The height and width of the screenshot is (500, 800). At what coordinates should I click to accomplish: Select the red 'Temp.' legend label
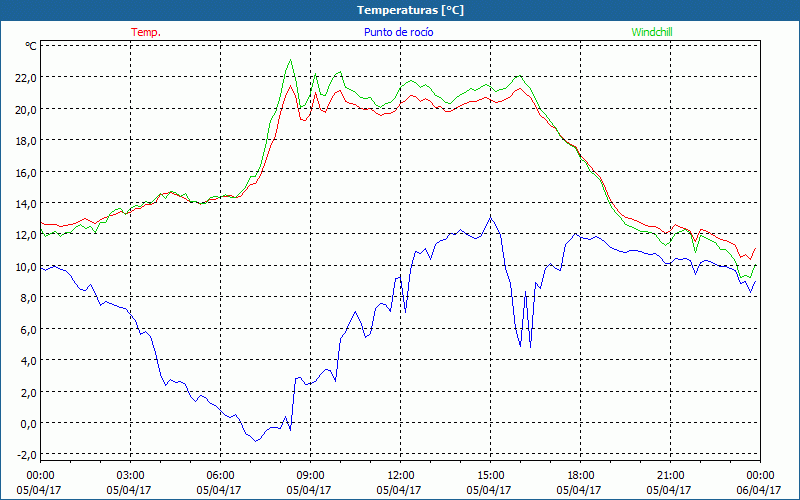point(146,32)
